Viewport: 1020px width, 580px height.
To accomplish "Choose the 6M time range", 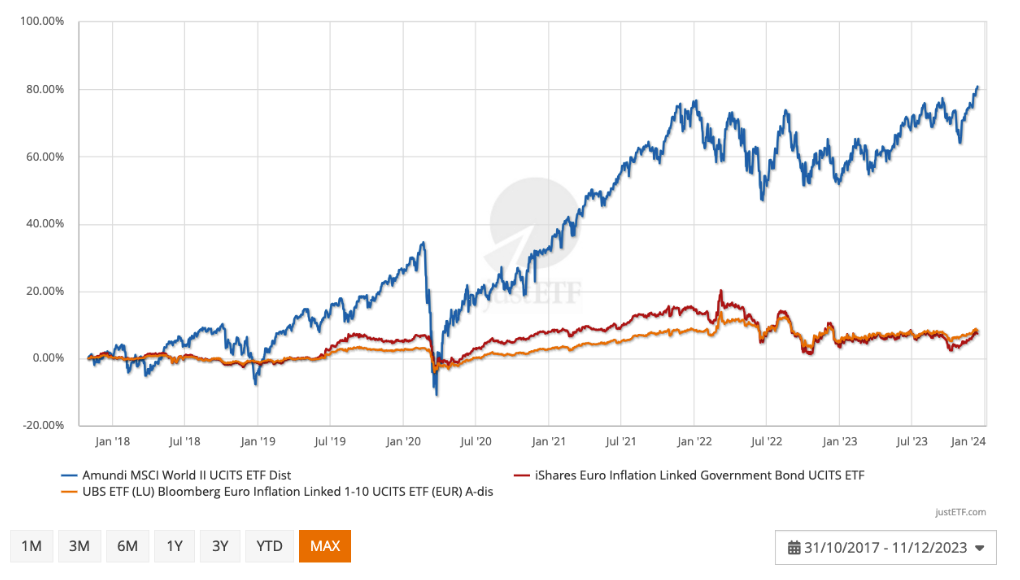I will [127, 546].
